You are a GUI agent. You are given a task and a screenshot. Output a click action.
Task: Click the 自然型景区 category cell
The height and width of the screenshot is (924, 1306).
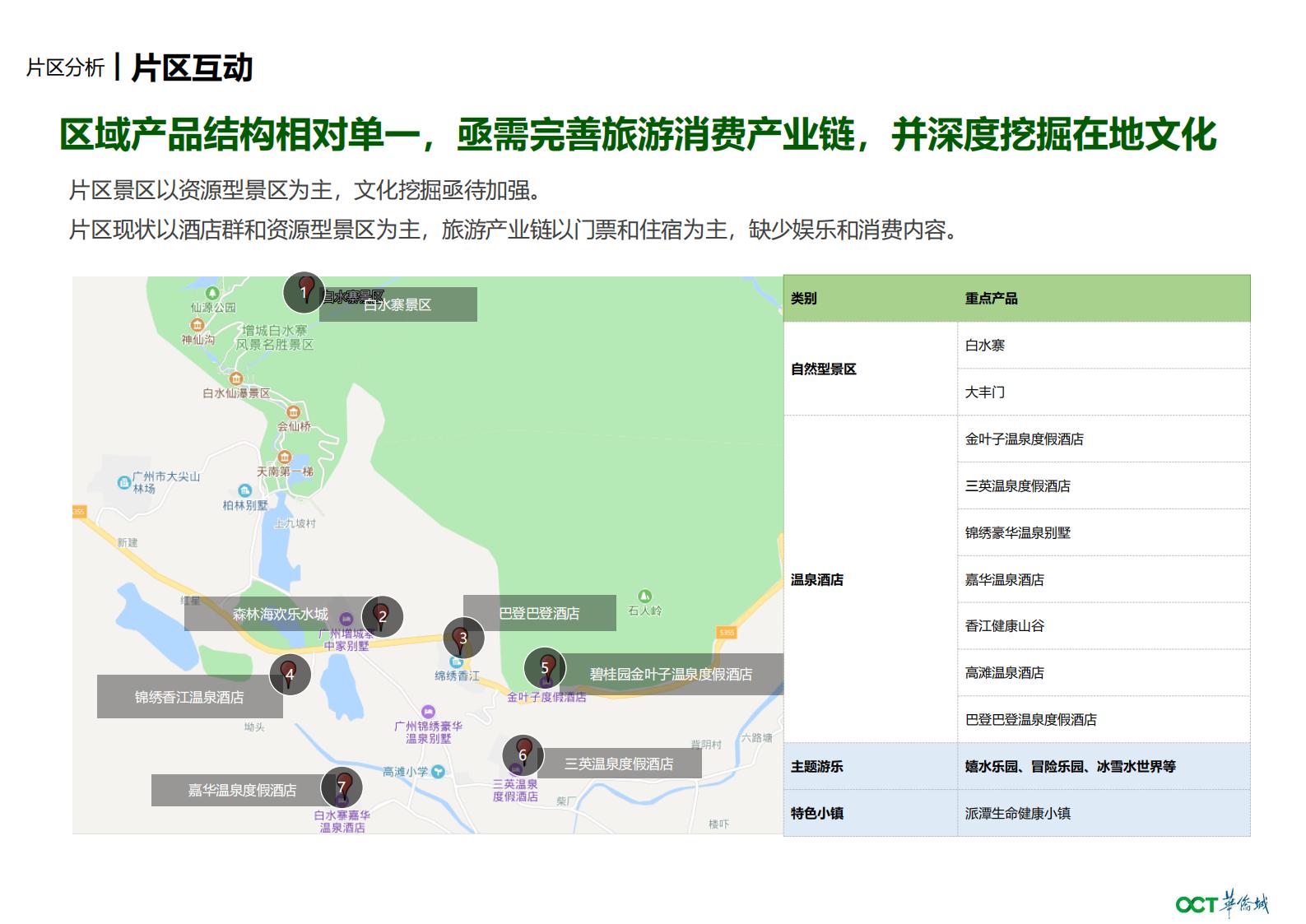tap(871, 369)
